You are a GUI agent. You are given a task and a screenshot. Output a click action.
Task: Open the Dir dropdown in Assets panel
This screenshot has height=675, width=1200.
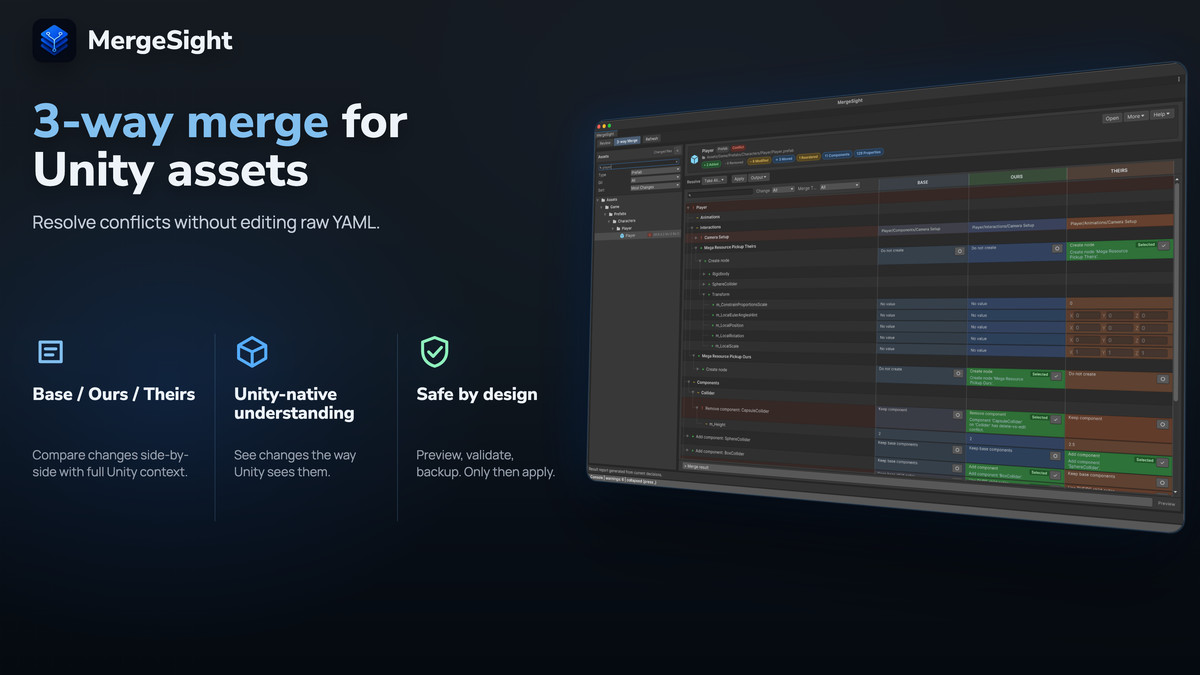pyautogui.click(x=655, y=179)
